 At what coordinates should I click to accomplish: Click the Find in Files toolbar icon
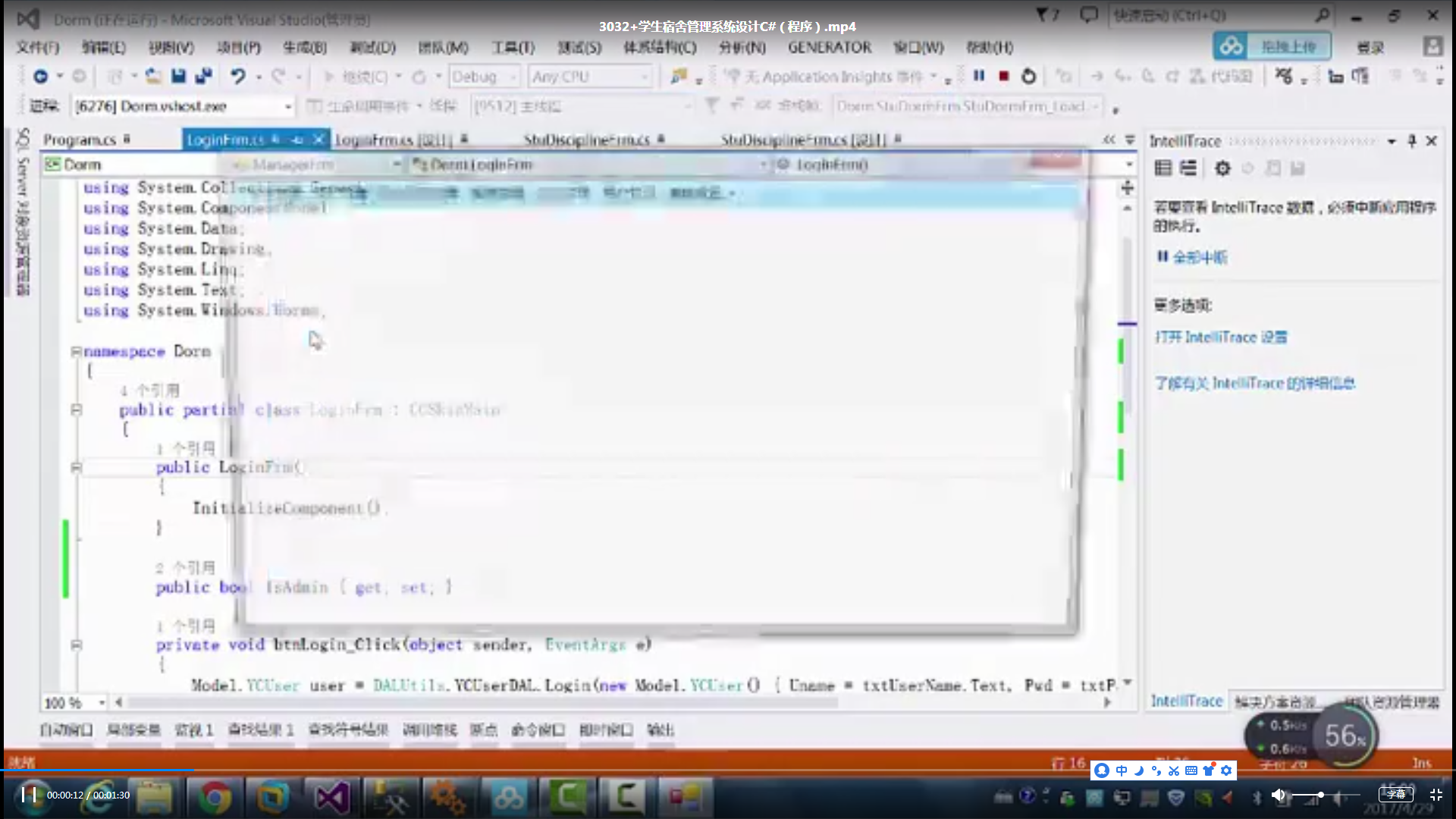pyautogui.click(x=679, y=76)
